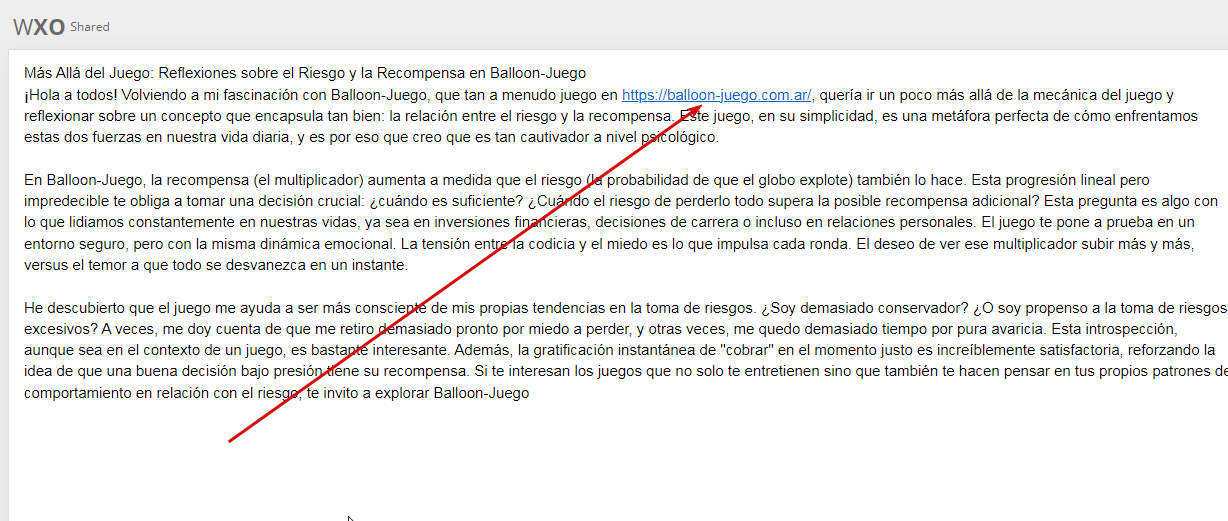Click the line starting 'comportamiento en relación con el riesgo'
Image resolution: width=1228 pixels, height=521 pixels.
click(x=276, y=394)
